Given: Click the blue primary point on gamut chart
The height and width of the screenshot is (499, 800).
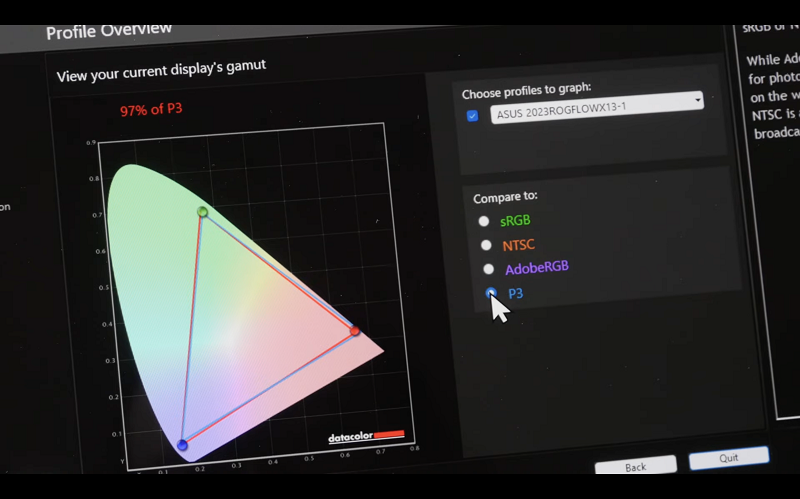Looking at the screenshot, I should (182, 445).
